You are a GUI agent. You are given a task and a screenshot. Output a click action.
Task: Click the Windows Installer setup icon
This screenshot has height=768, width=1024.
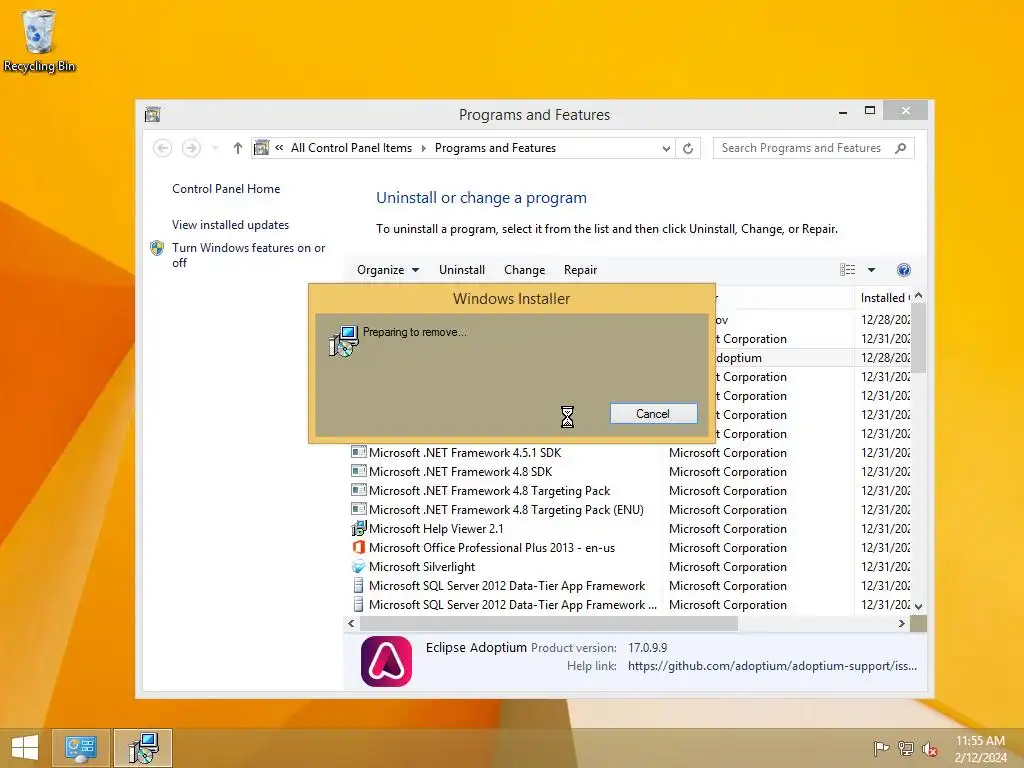point(343,341)
